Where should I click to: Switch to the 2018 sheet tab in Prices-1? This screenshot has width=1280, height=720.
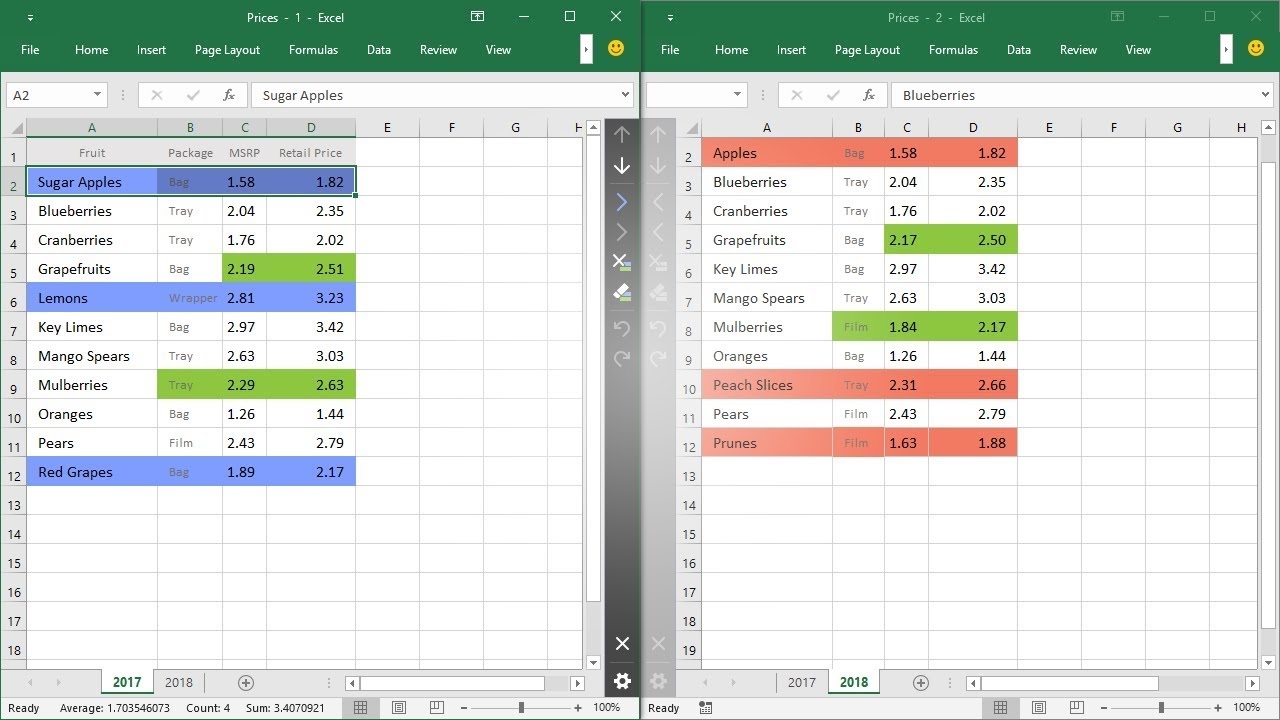click(179, 682)
